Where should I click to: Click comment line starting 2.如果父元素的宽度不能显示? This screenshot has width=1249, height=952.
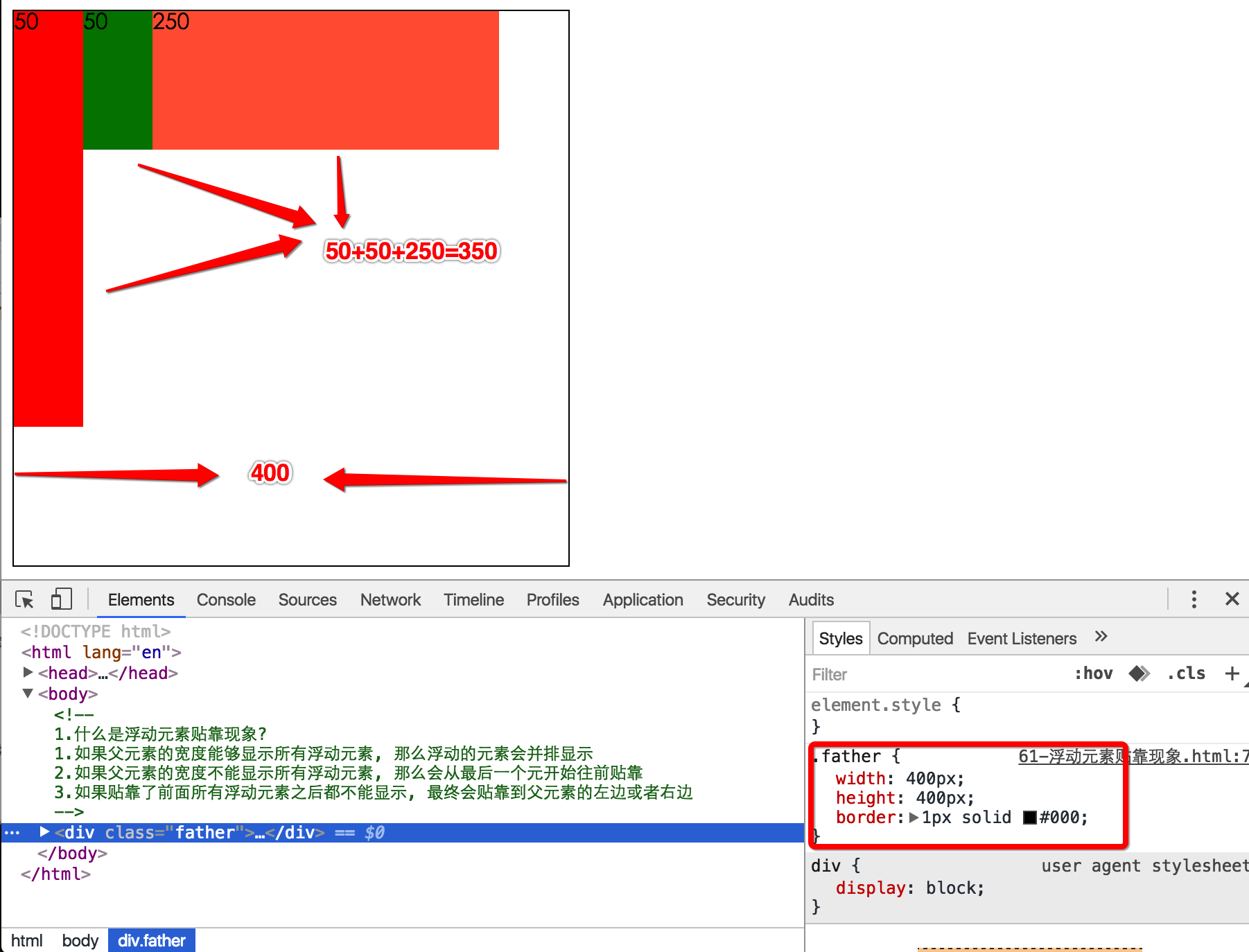(x=349, y=773)
